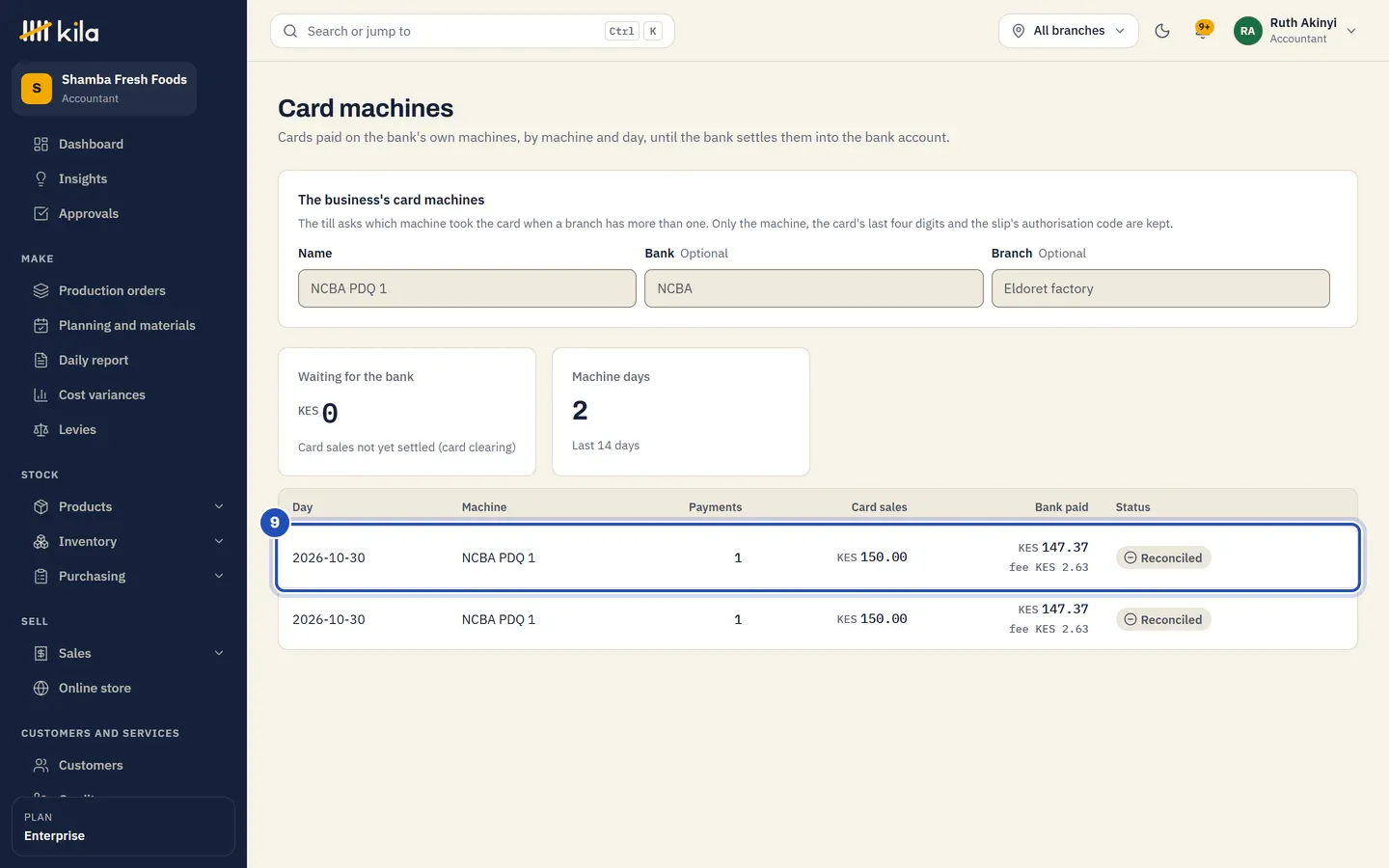The height and width of the screenshot is (868, 1389).
Task: Open Insights lightbulb icon
Action: tap(41, 178)
